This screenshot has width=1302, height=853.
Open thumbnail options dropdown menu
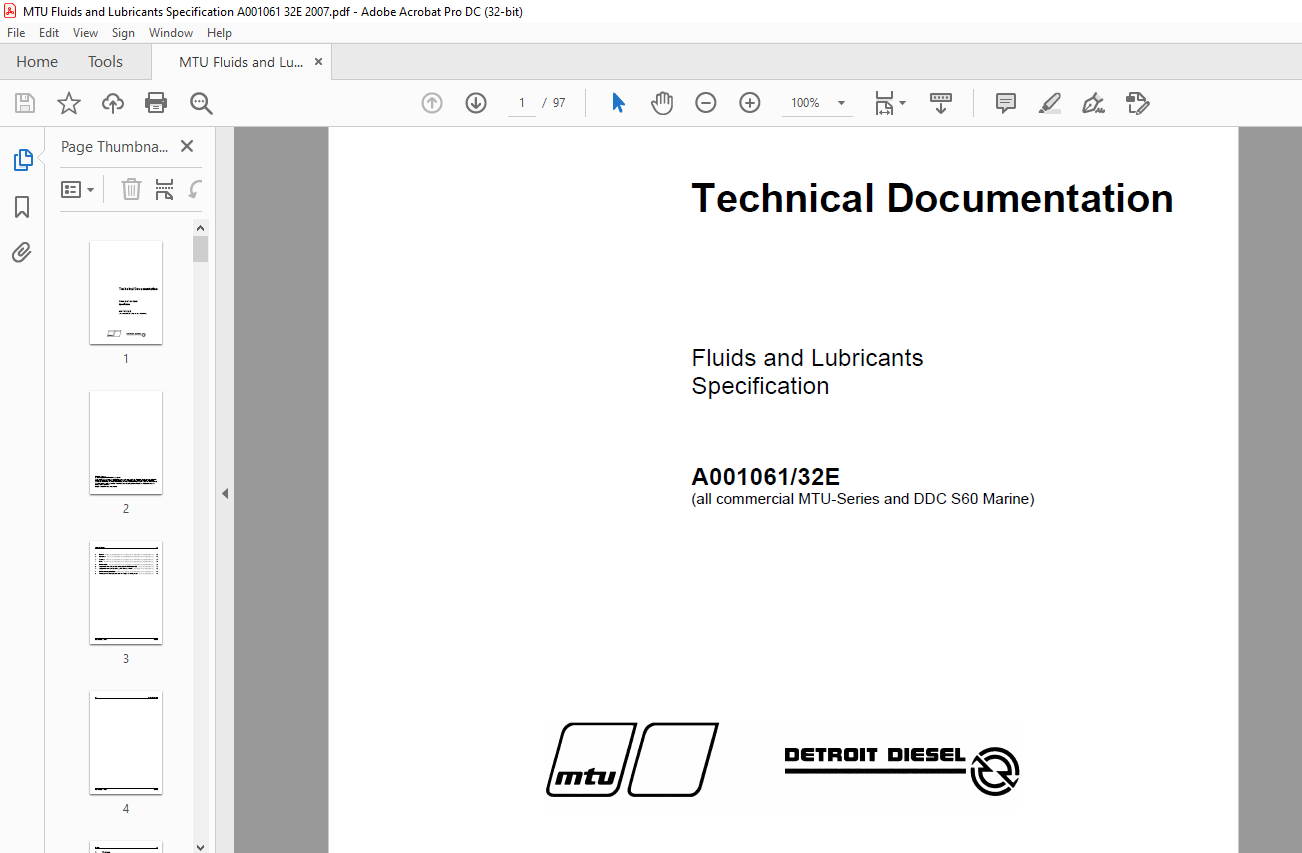pos(78,189)
